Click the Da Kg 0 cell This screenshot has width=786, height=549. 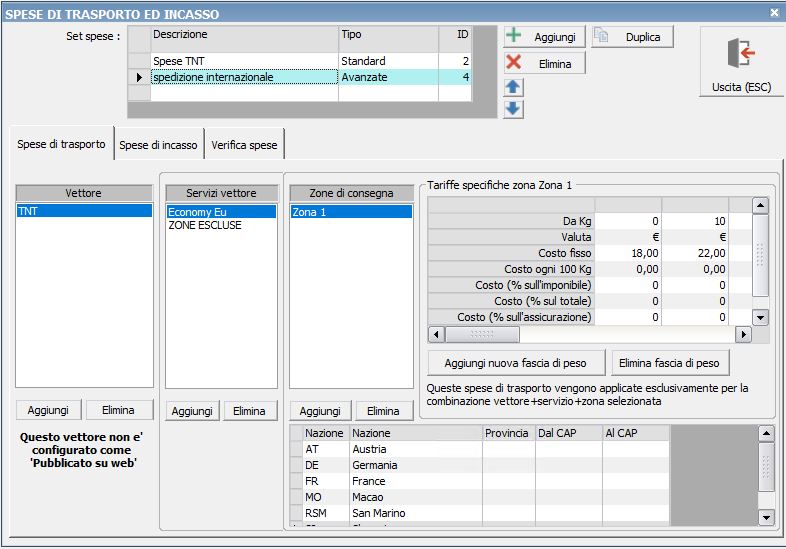pyautogui.click(x=628, y=221)
